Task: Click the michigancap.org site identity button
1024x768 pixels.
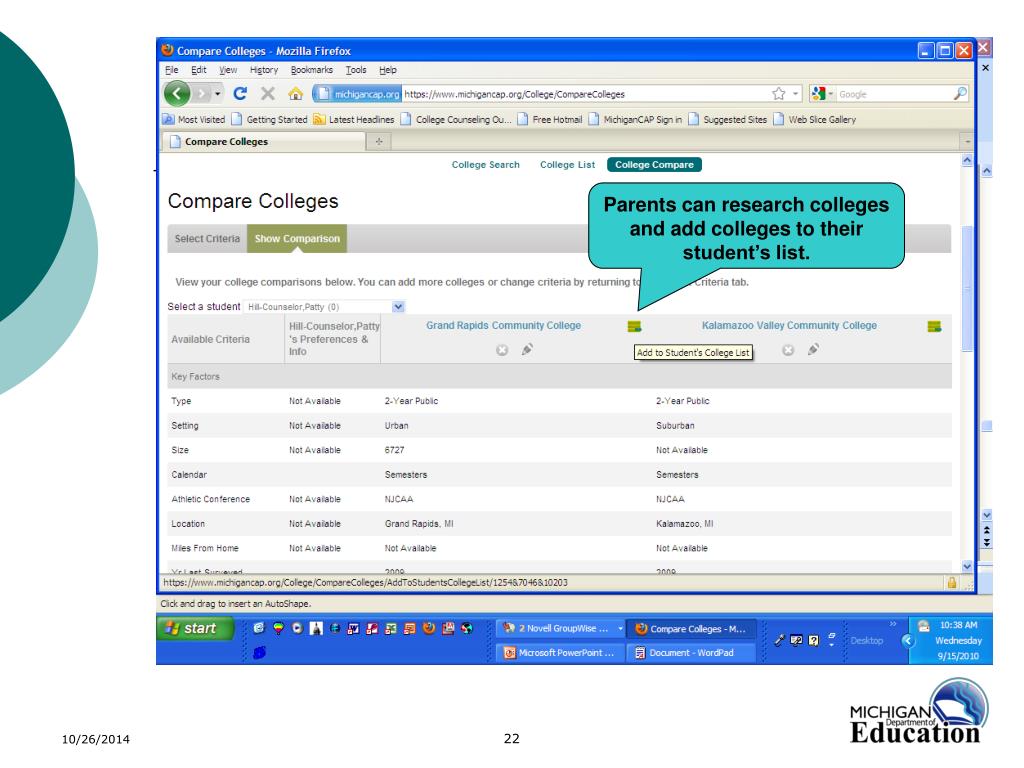Action: coord(358,94)
